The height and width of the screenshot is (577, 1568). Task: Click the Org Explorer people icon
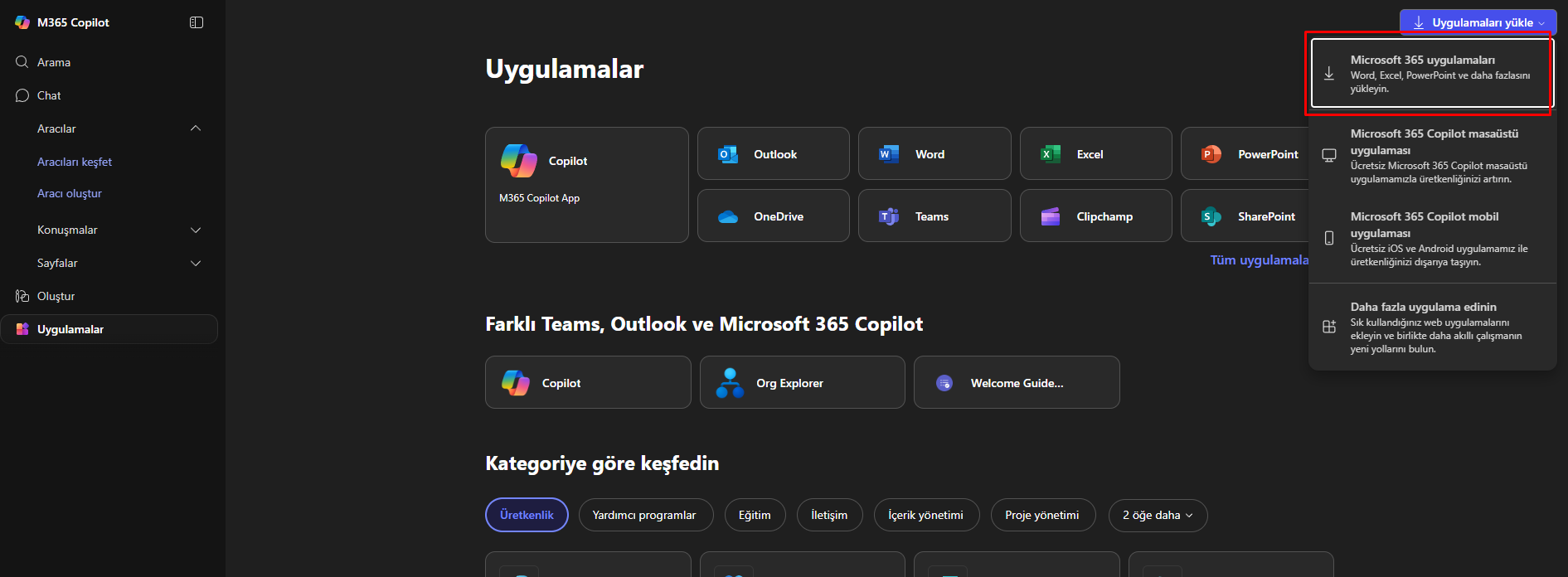[x=730, y=383]
